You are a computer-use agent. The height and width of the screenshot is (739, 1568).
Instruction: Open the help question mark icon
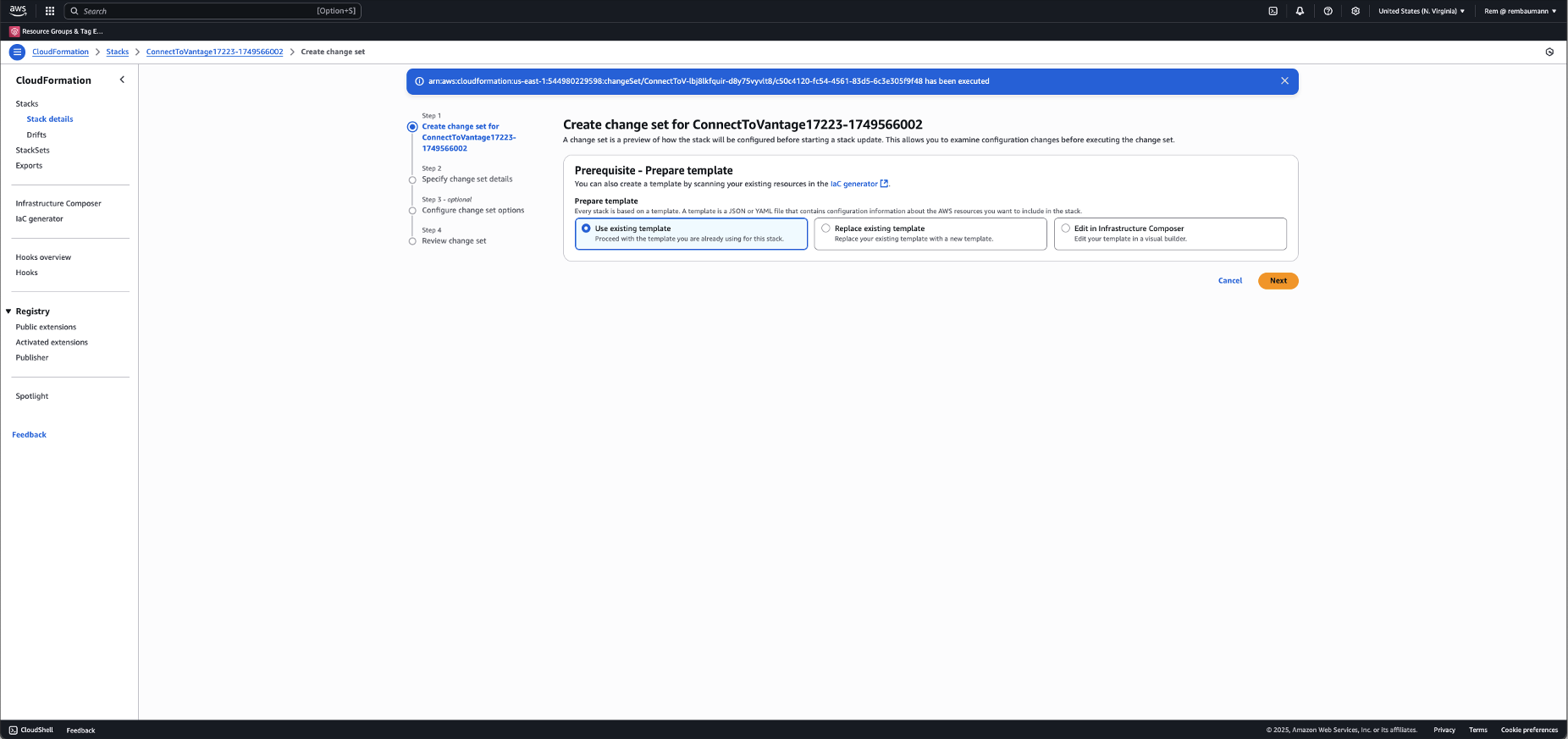(1328, 11)
